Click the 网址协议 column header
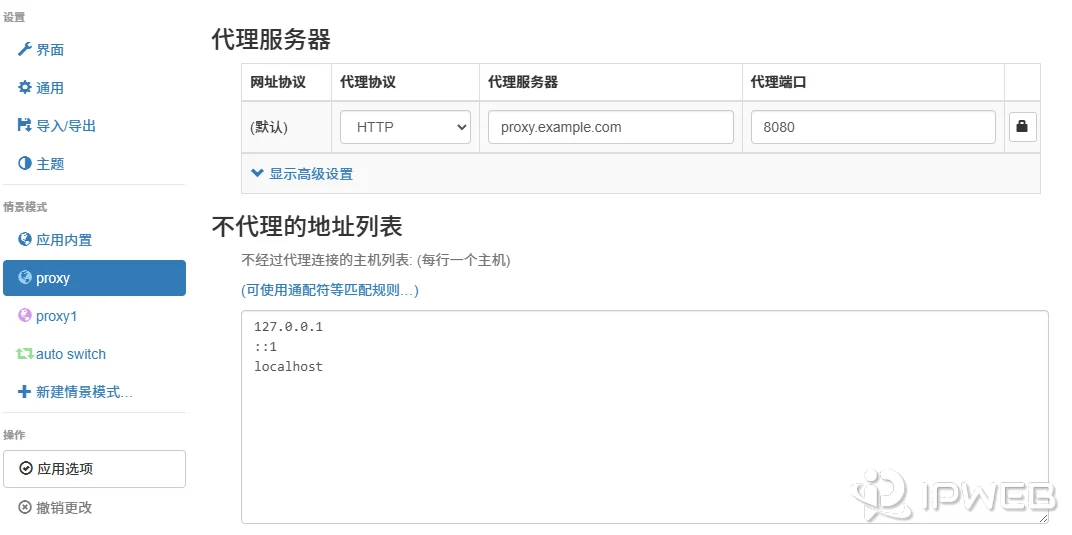The image size is (1072, 535). tap(278, 82)
